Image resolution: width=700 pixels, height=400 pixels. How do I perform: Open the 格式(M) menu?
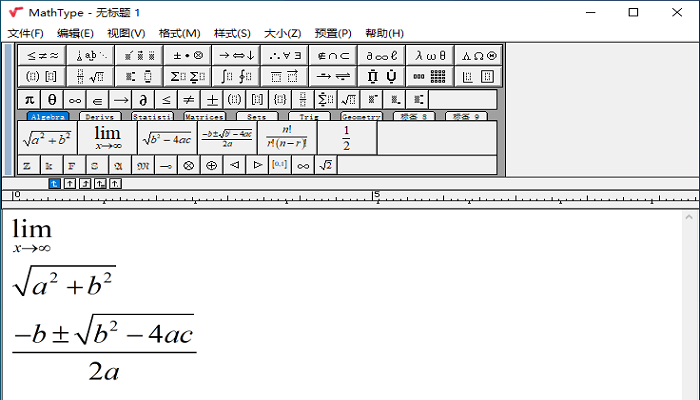pyautogui.click(x=179, y=33)
